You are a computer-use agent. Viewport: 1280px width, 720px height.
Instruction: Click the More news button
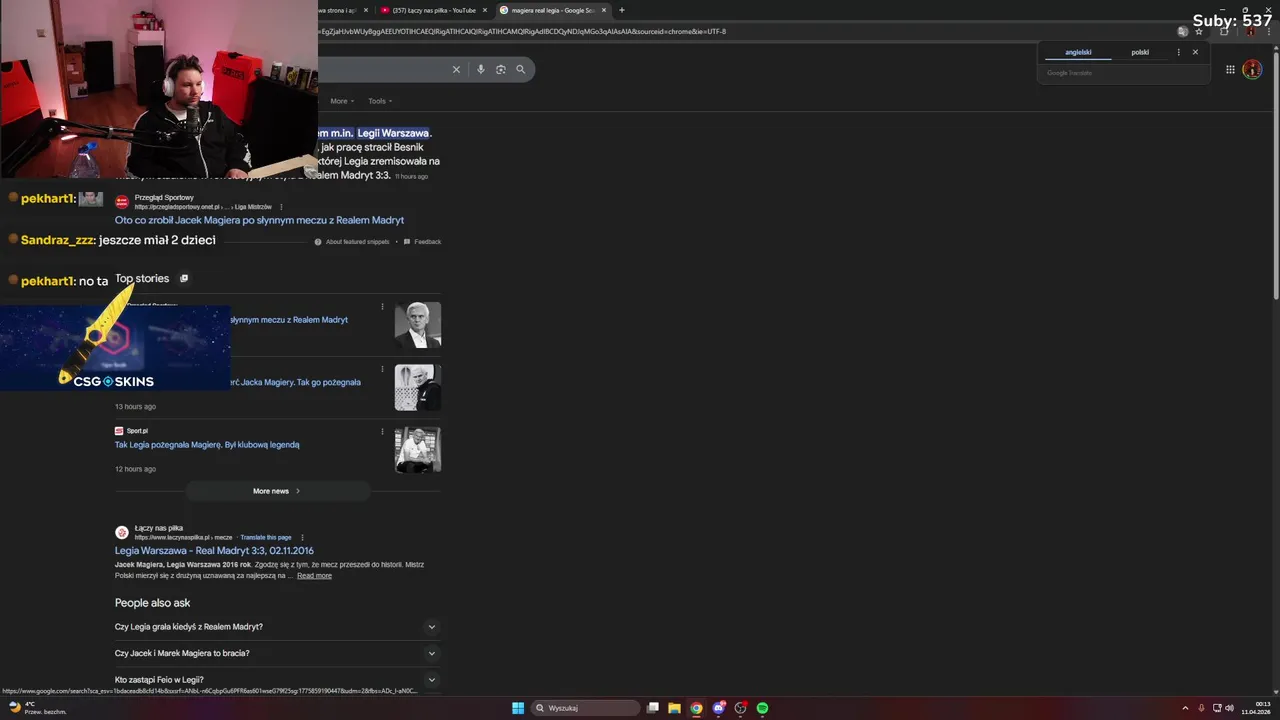coord(277,491)
